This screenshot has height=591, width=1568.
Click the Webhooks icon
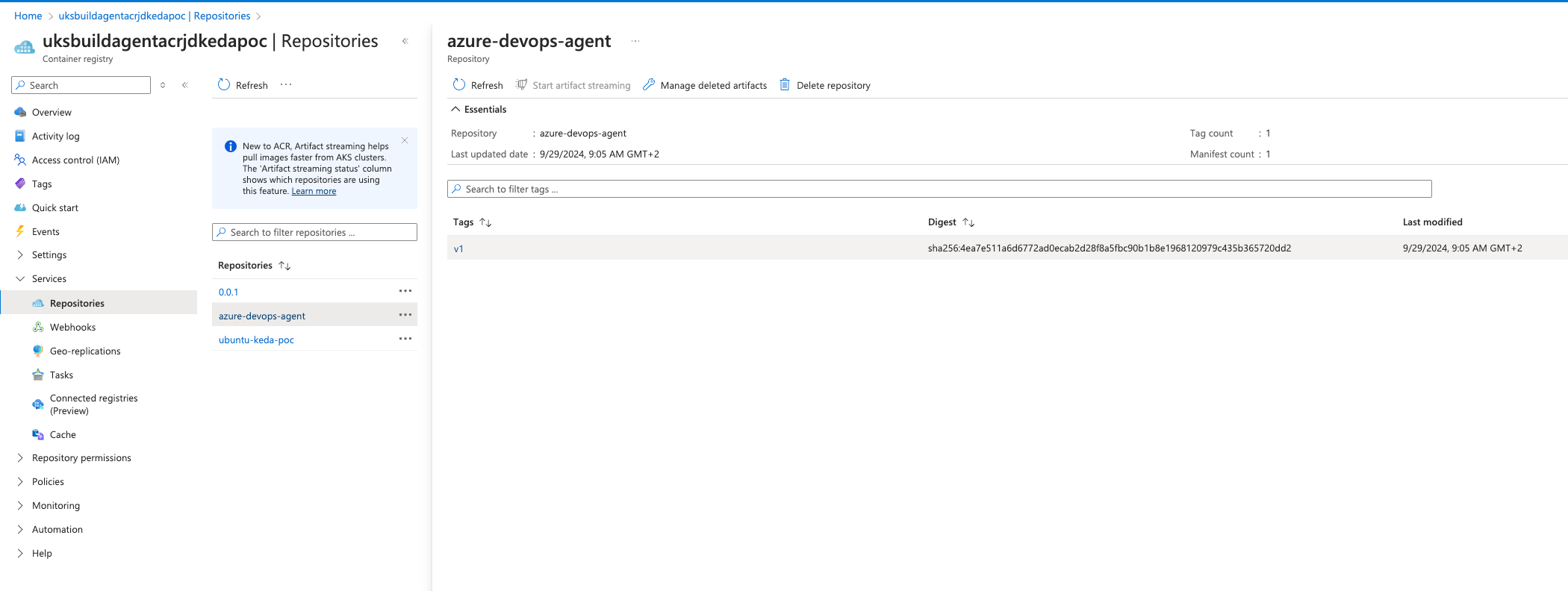pos(38,328)
